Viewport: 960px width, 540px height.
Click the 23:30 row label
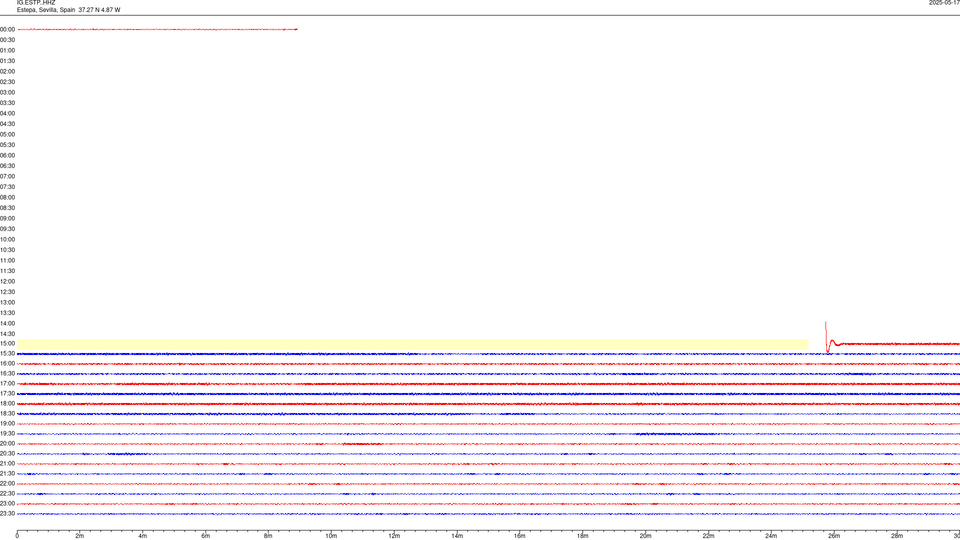point(7,514)
